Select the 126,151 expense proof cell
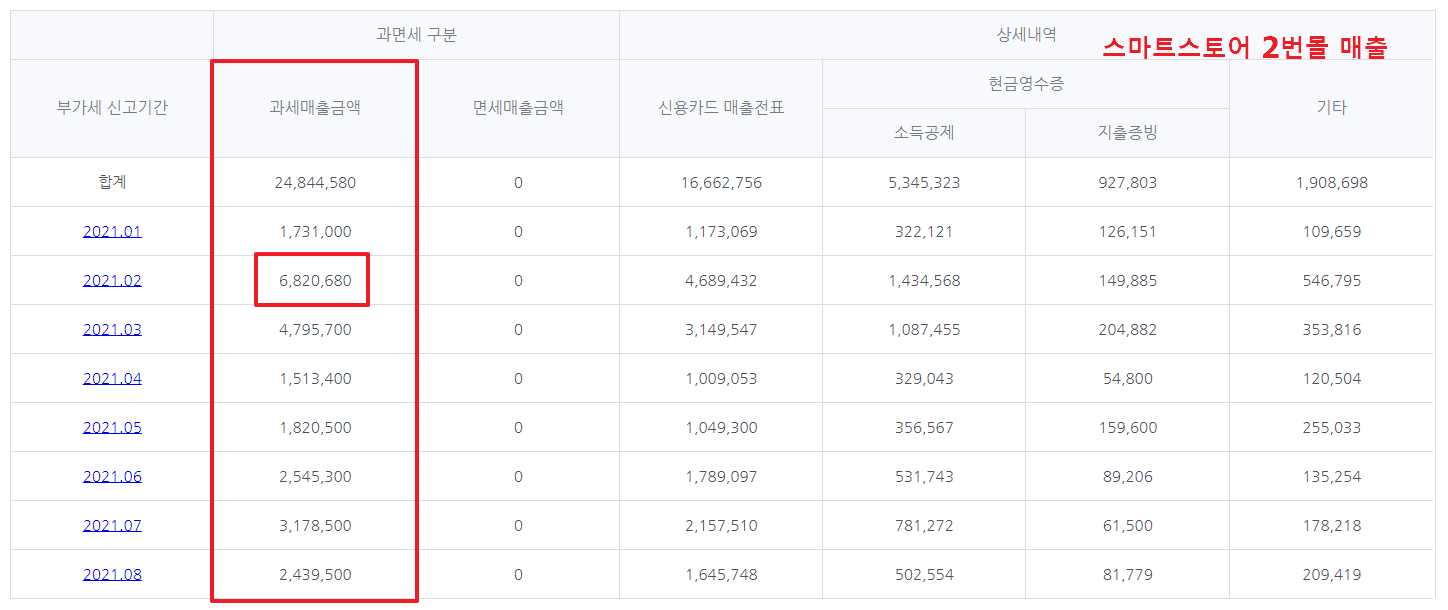 pos(1127,232)
